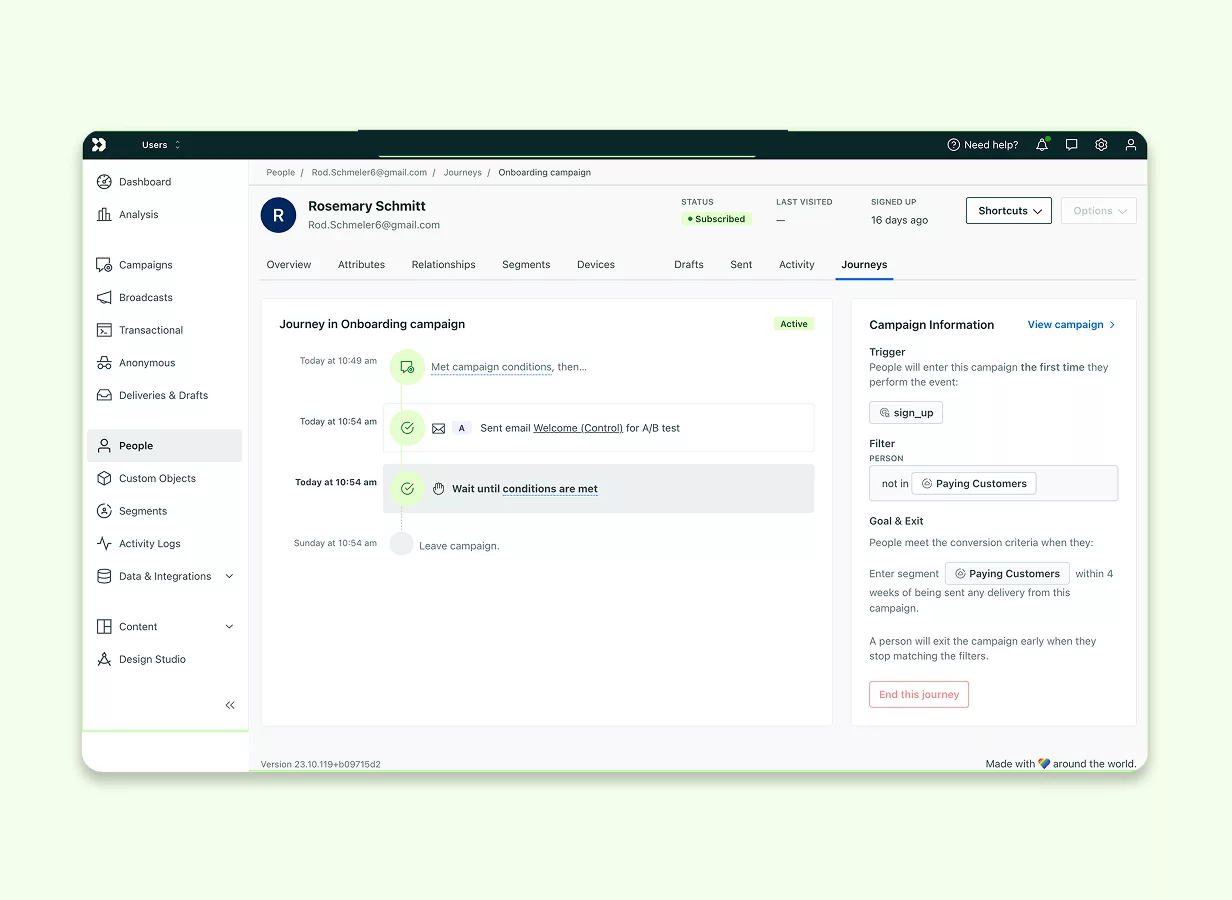The image size is (1232, 900).
Task: Open the Dashboard from the sidebar
Action: (146, 181)
